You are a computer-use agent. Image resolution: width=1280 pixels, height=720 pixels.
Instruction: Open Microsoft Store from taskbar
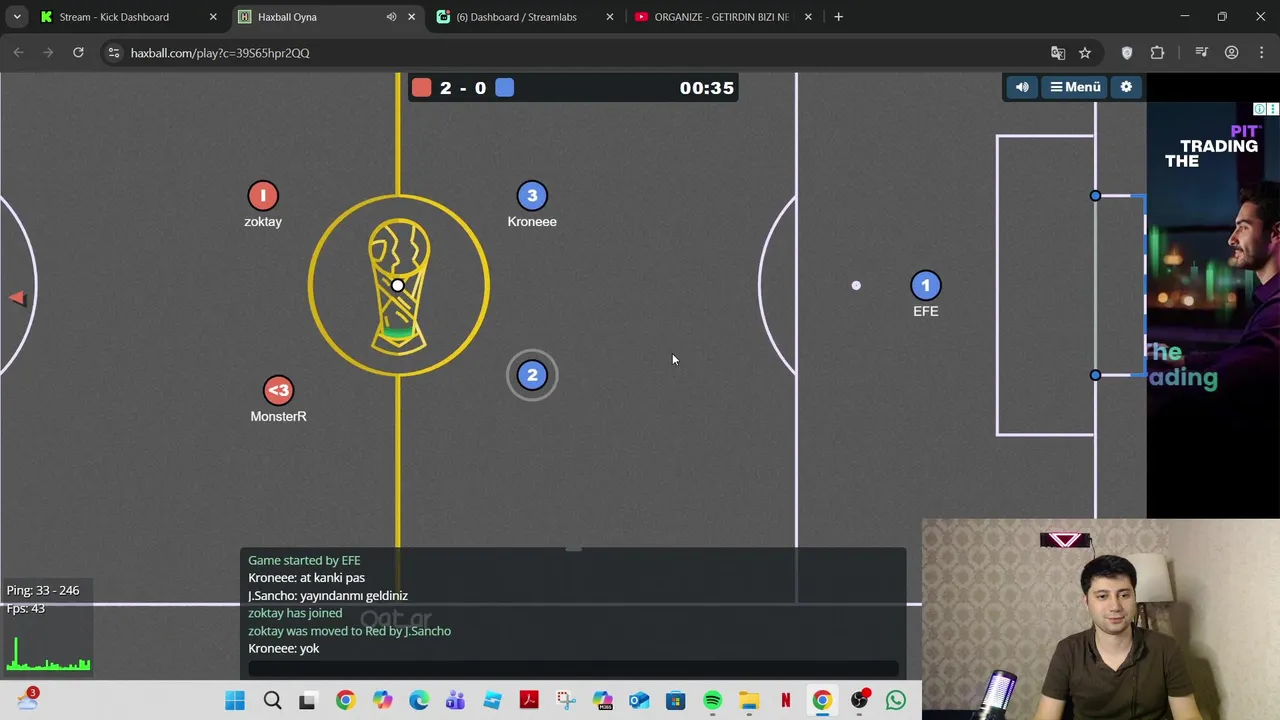(676, 701)
